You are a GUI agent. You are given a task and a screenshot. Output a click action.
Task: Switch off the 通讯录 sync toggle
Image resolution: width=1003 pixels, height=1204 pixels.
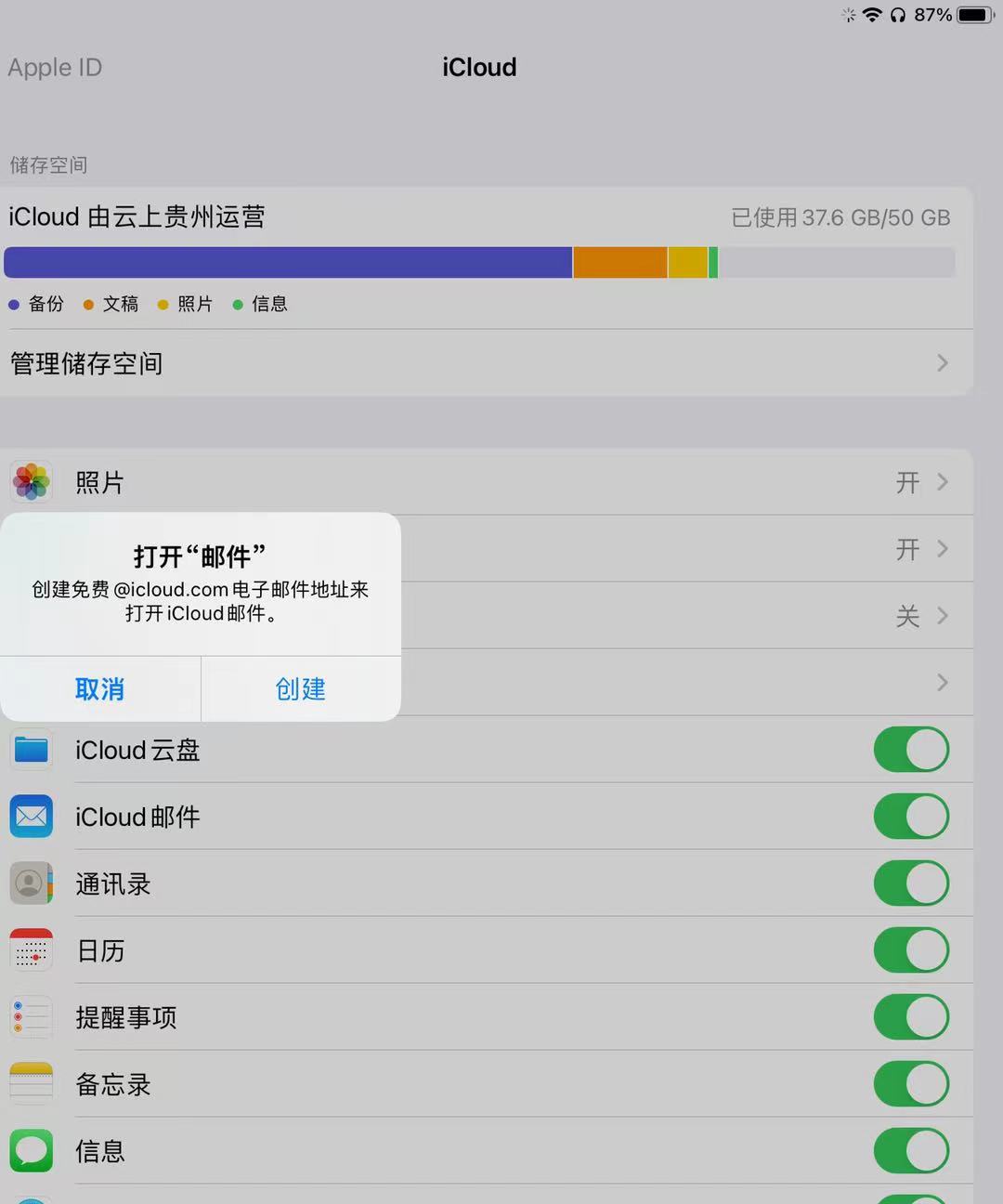[910, 883]
